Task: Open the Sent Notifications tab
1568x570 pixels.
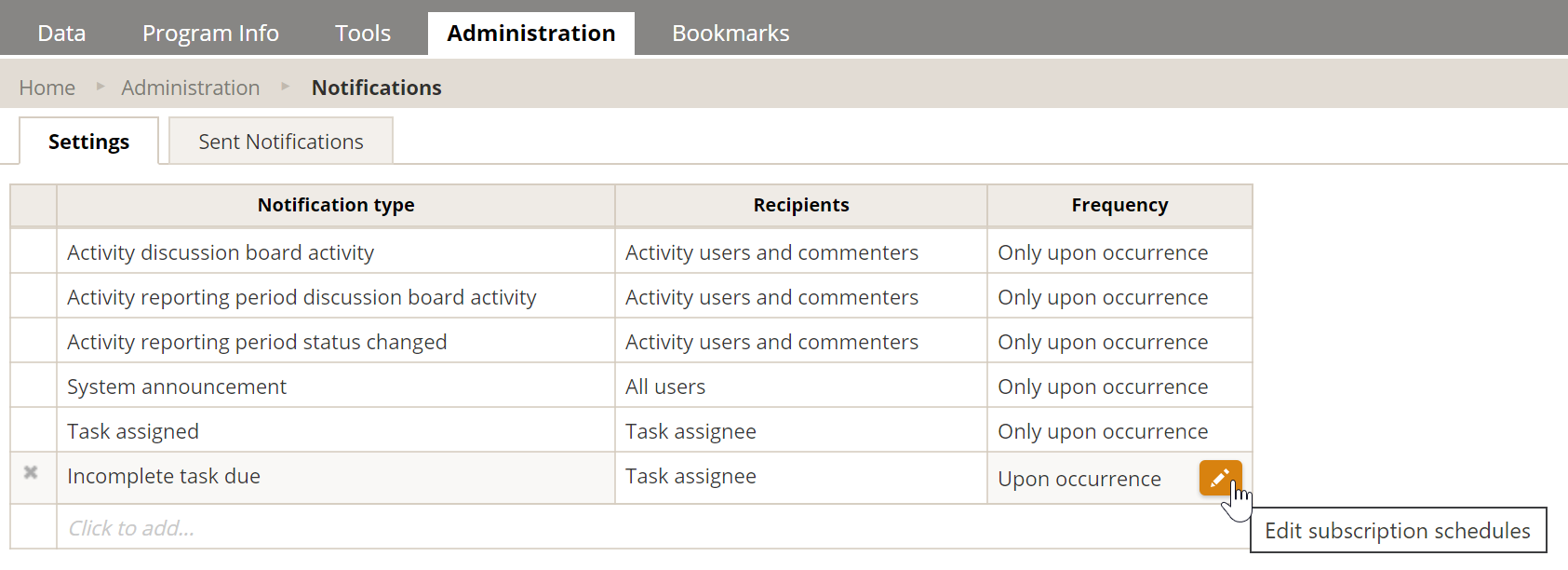Action: [280, 142]
